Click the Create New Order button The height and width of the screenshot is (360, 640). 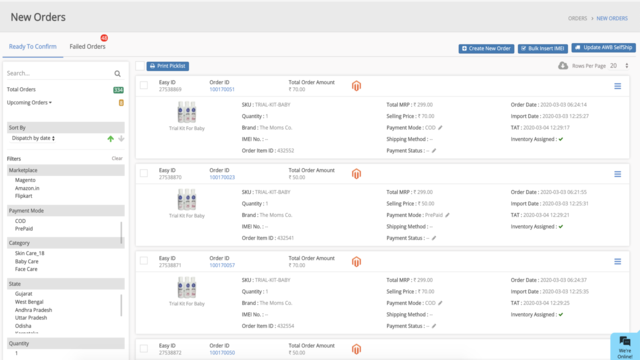coord(486,49)
